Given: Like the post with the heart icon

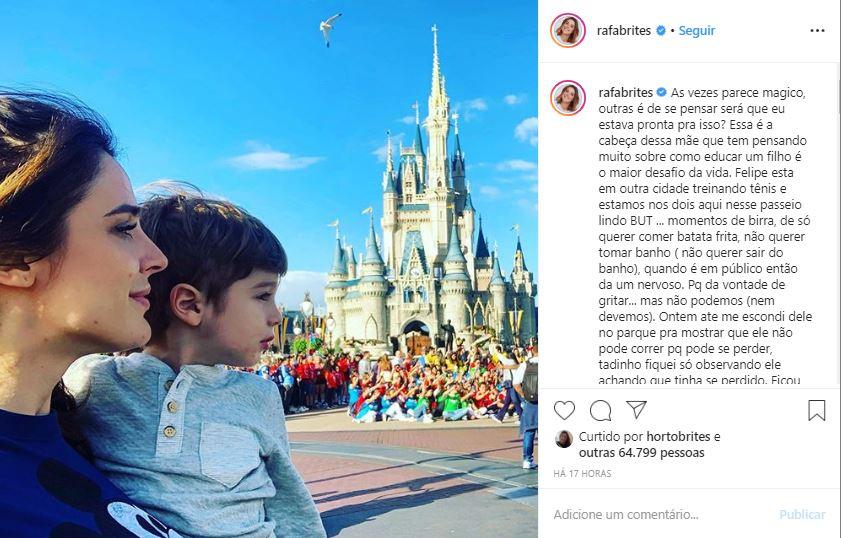Looking at the screenshot, I should (564, 410).
